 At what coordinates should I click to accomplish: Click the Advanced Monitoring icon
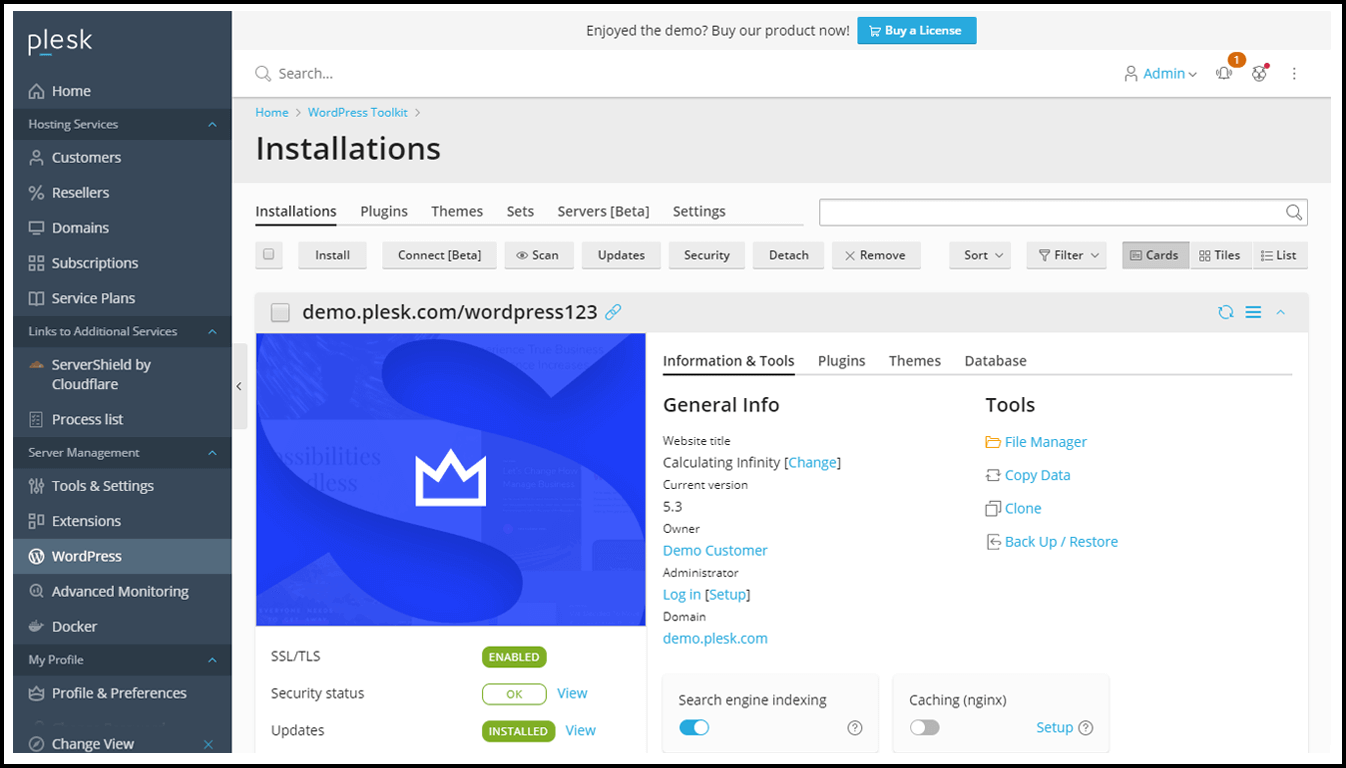point(36,591)
